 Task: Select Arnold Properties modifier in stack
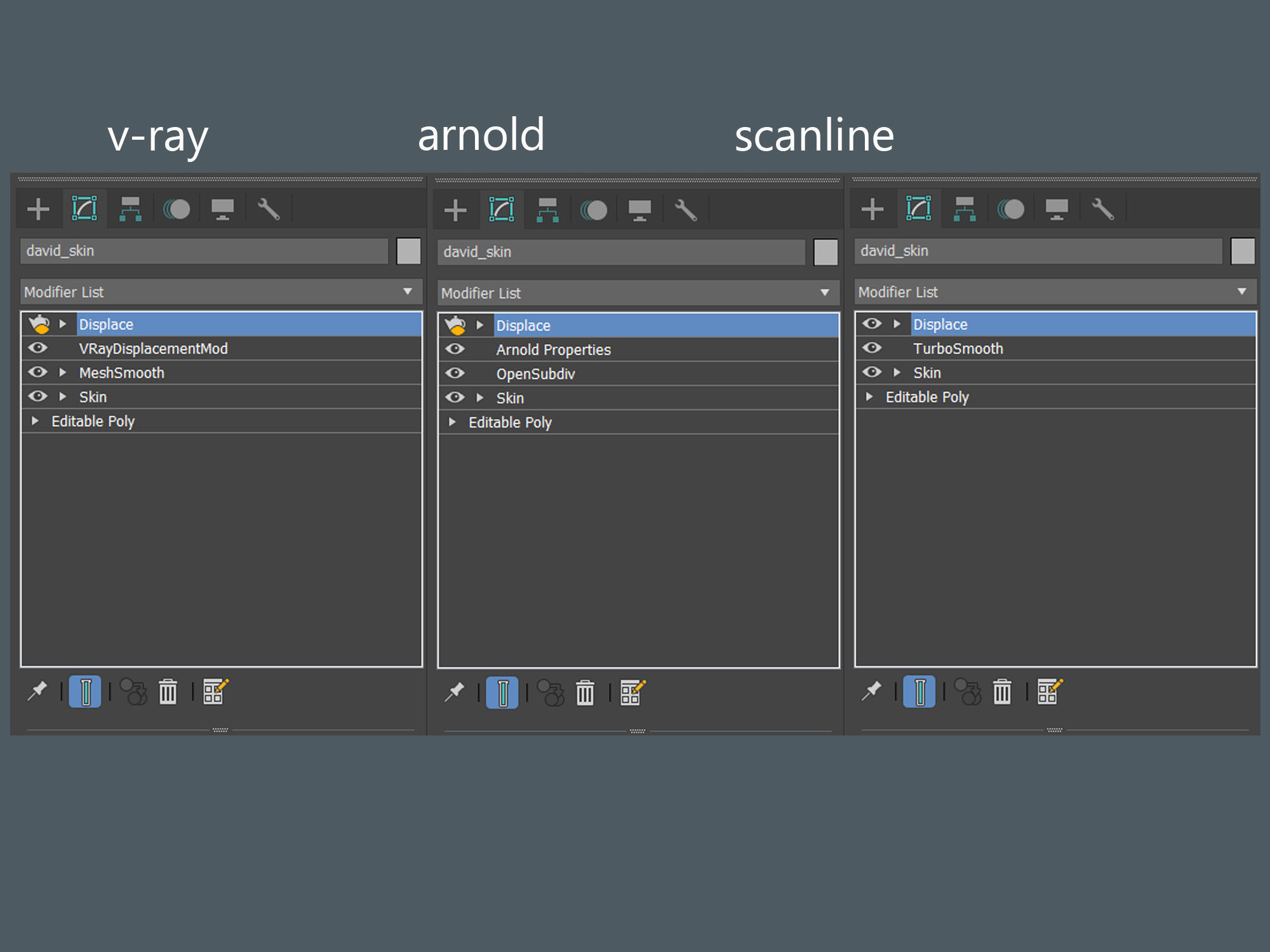click(x=553, y=350)
